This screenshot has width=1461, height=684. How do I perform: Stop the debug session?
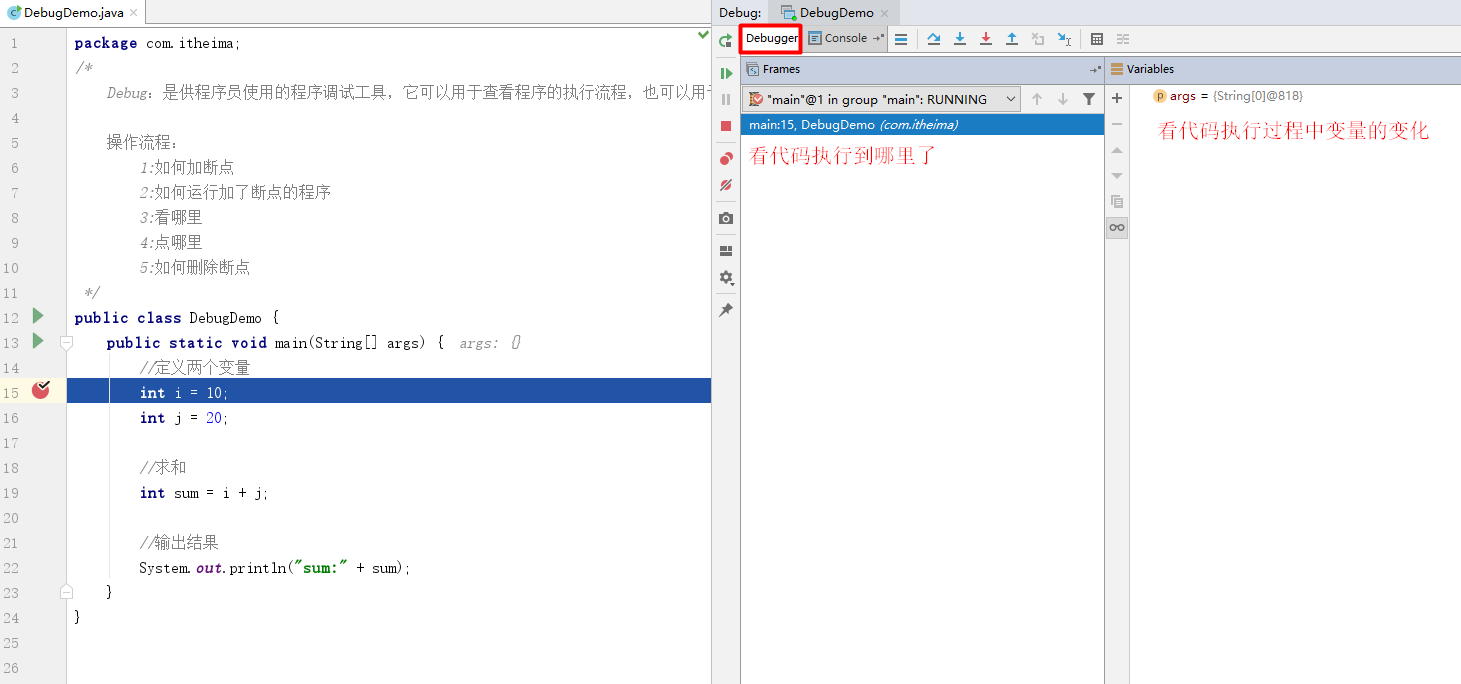(x=726, y=126)
